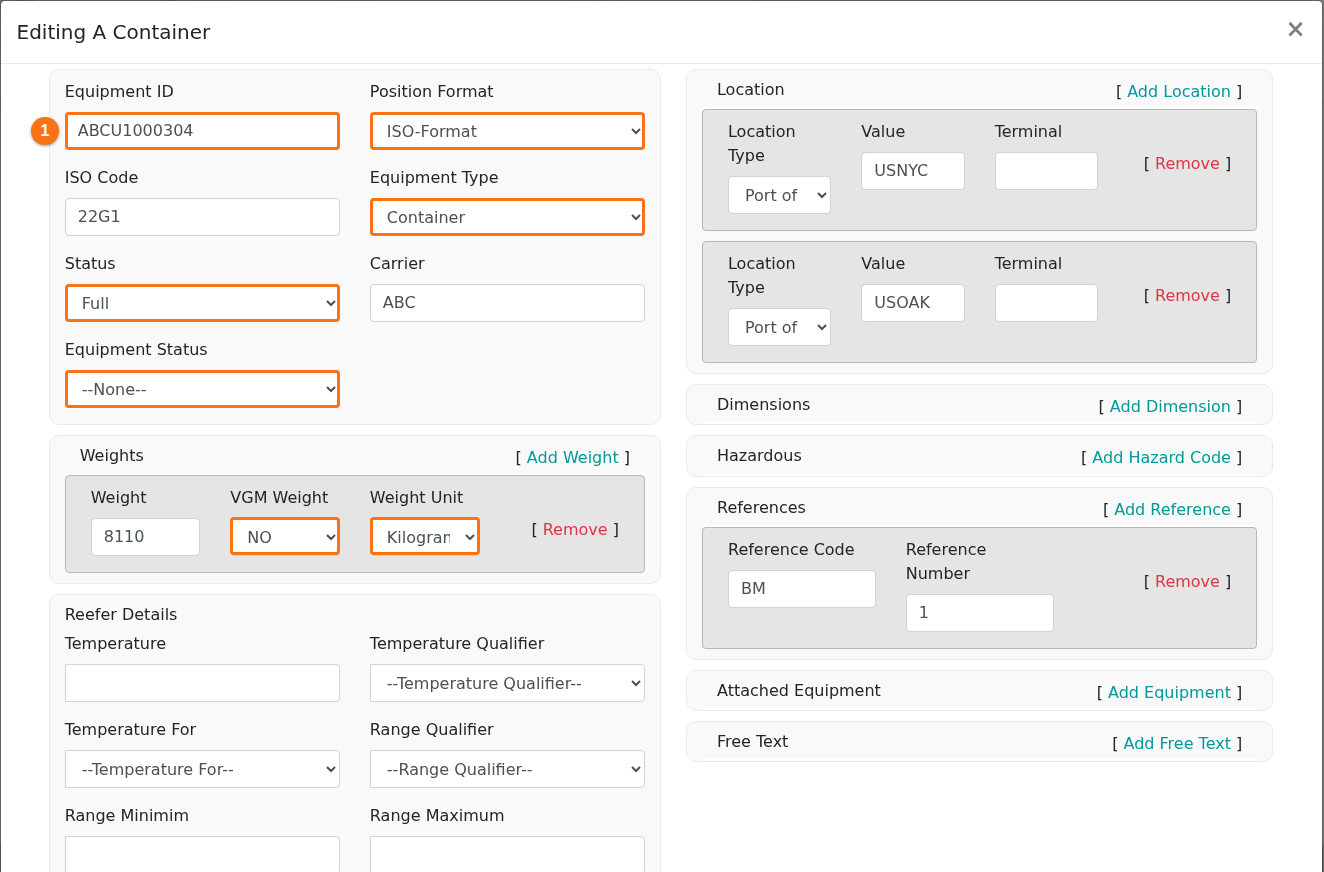The image size is (1324, 872).
Task: Open the Range Qualifier dropdown
Action: [507, 769]
